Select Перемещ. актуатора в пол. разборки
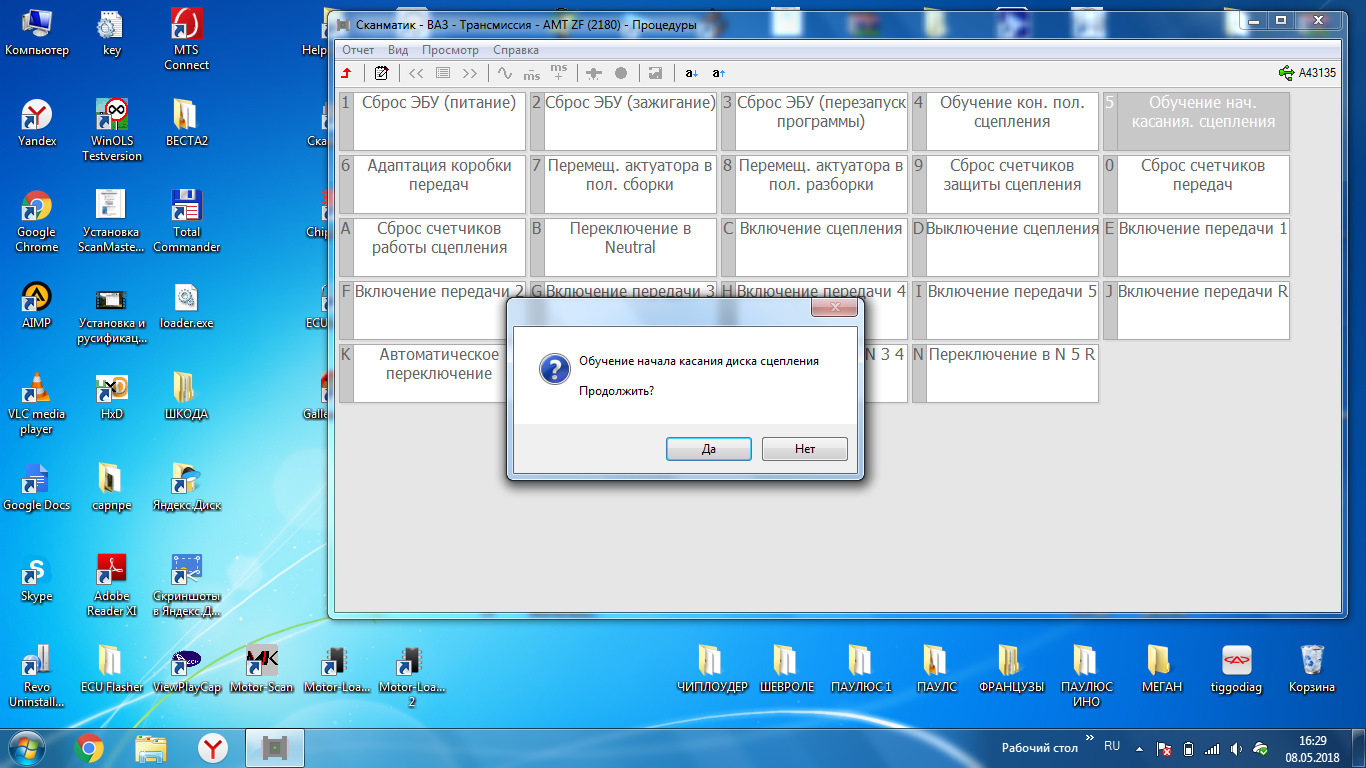The height and width of the screenshot is (768, 1366). 814,184
